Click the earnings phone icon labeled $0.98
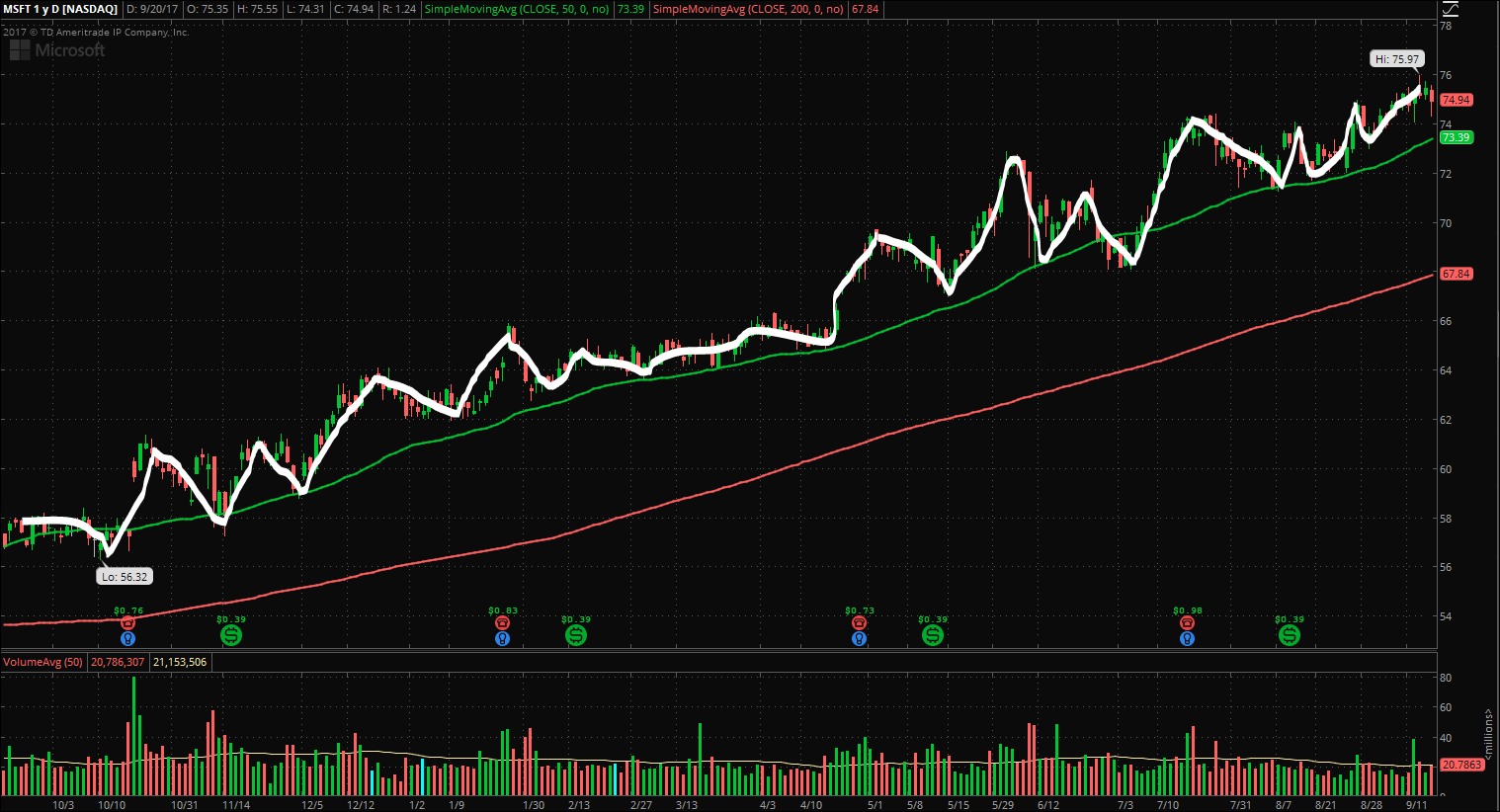This screenshot has width=1500, height=812. tap(1187, 623)
